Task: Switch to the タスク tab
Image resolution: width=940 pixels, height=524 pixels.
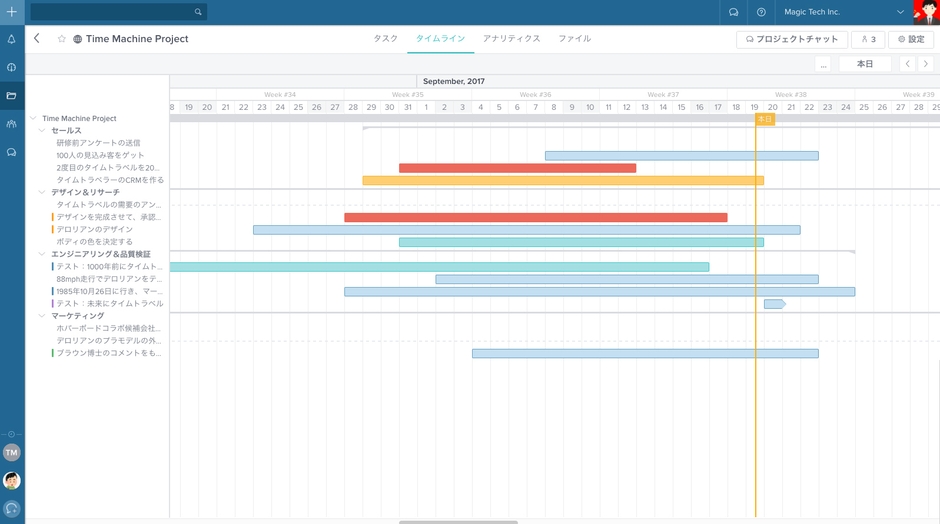Action: tap(385, 39)
